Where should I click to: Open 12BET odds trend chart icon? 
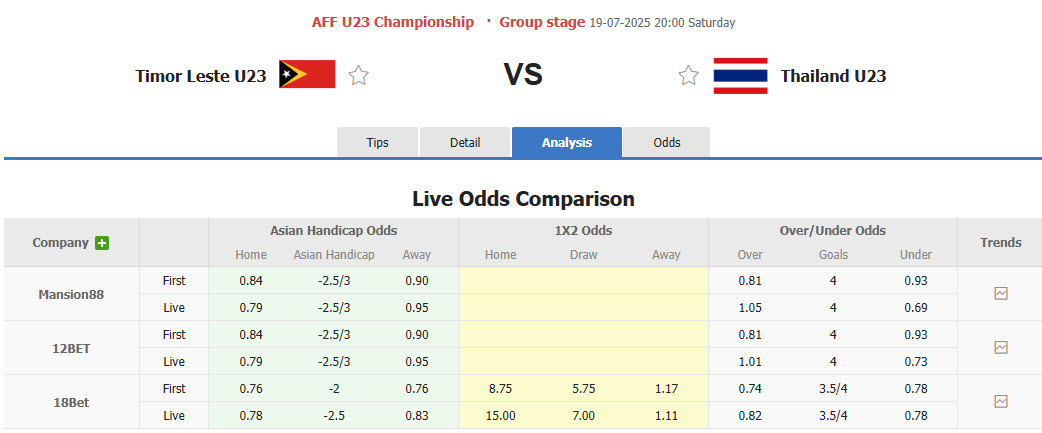(x=1001, y=347)
